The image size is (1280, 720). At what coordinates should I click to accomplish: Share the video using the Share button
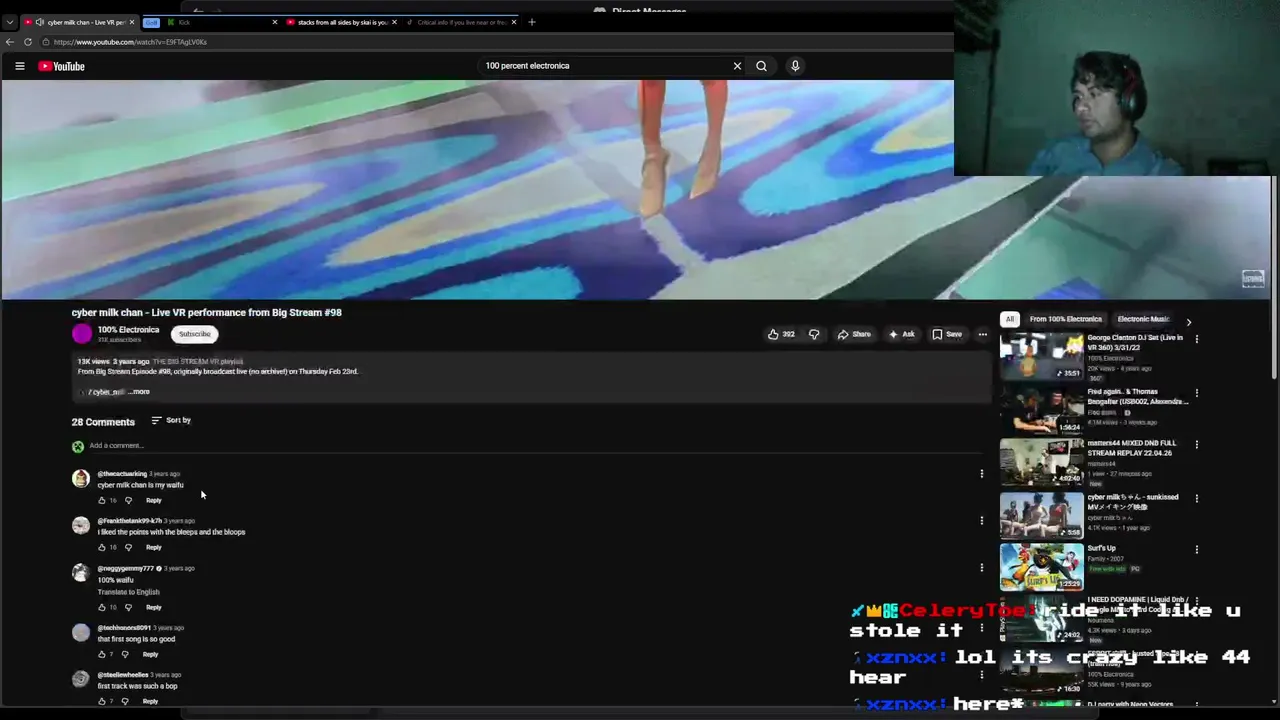click(854, 334)
